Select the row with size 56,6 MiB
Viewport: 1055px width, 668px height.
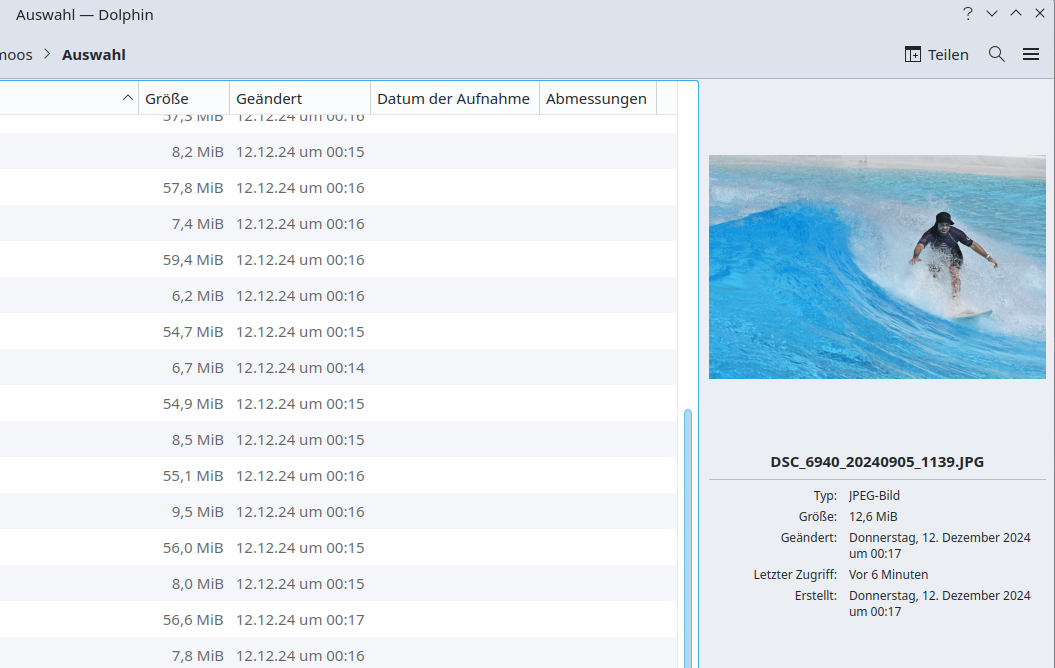coord(338,620)
